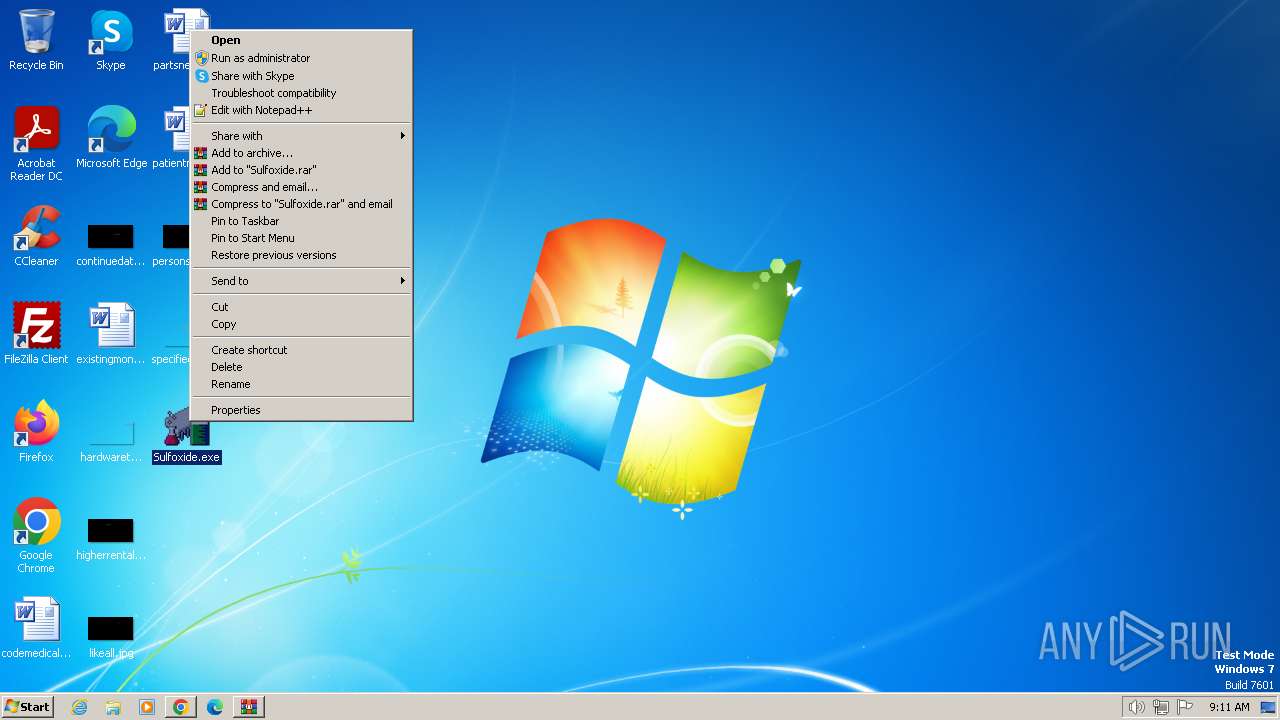This screenshot has width=1280, height=720.
Task: Choose Copy in the context menu
Action: 301,324
